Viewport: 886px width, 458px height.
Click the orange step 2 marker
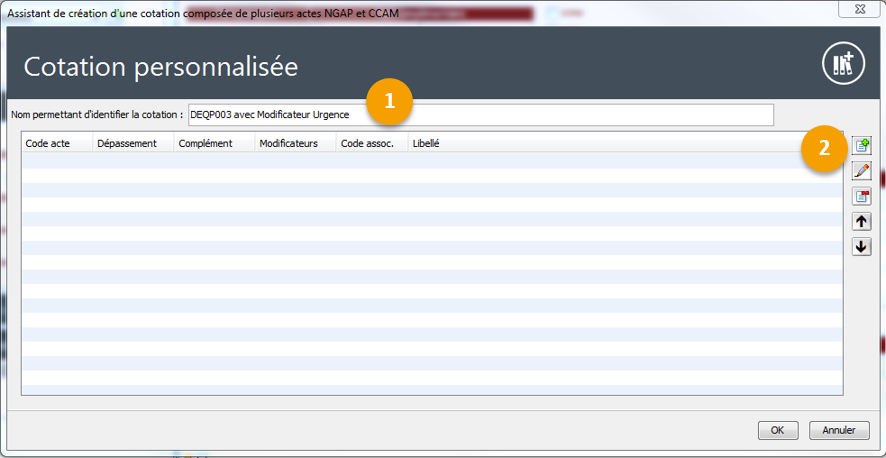pos(824,149)
